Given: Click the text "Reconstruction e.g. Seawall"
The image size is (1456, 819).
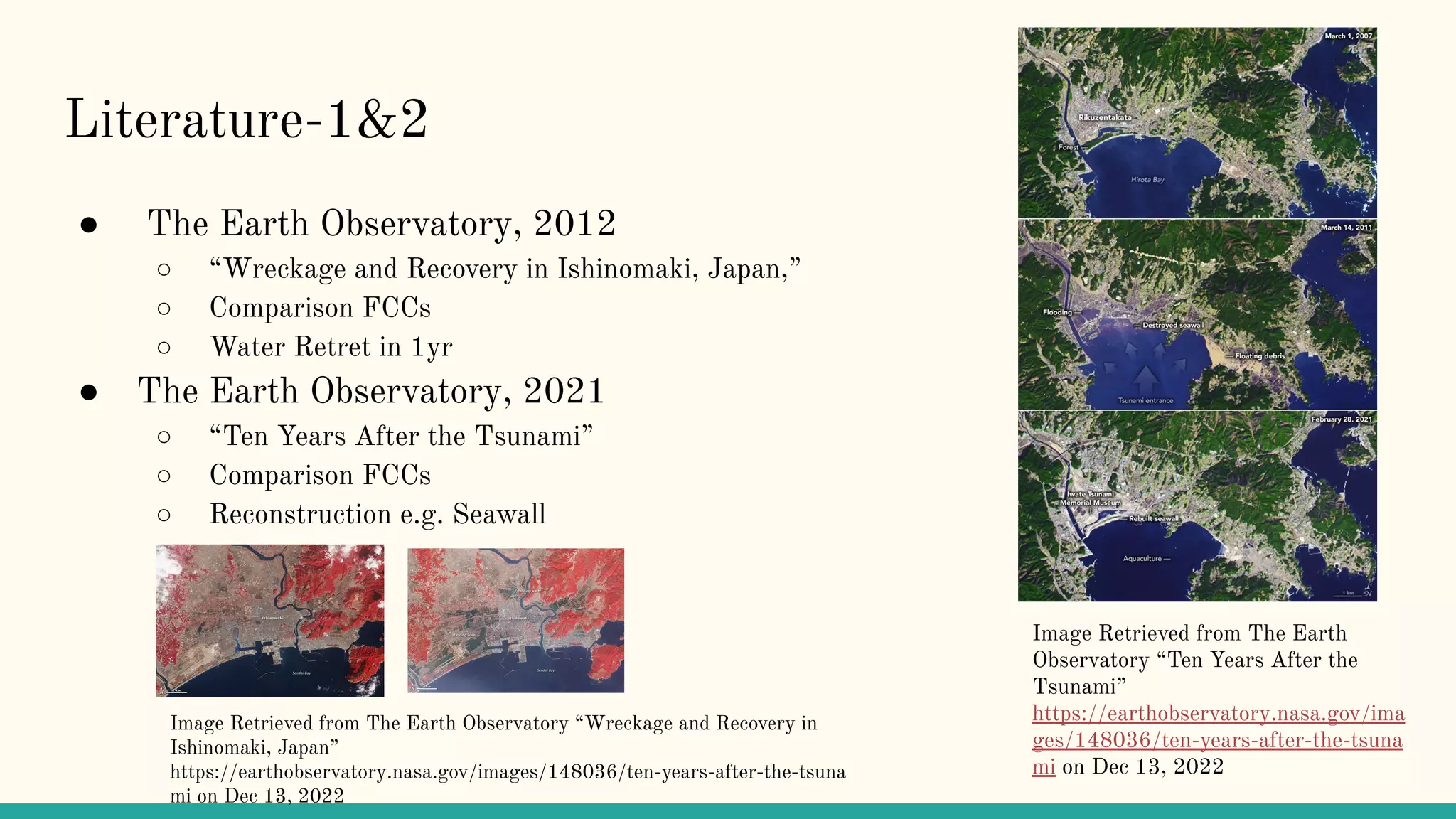Looking at the screenshot, I should point(378,514).
